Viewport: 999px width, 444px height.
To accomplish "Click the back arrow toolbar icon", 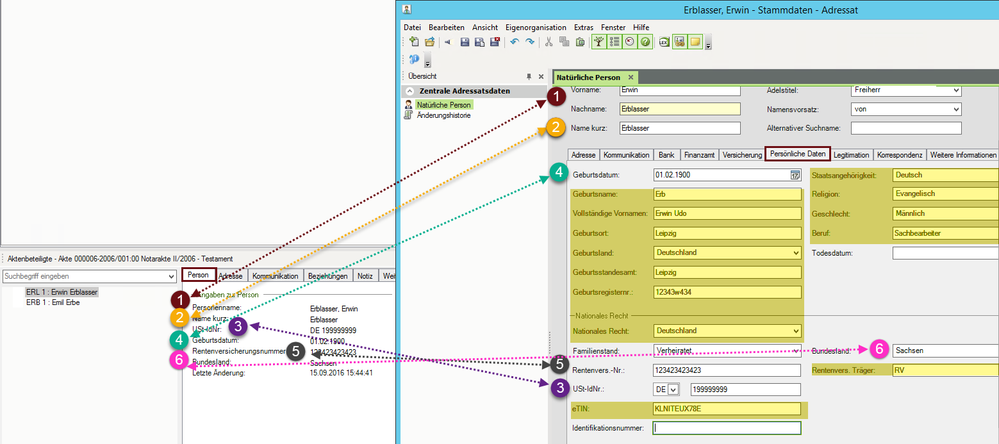I will 448,42.
